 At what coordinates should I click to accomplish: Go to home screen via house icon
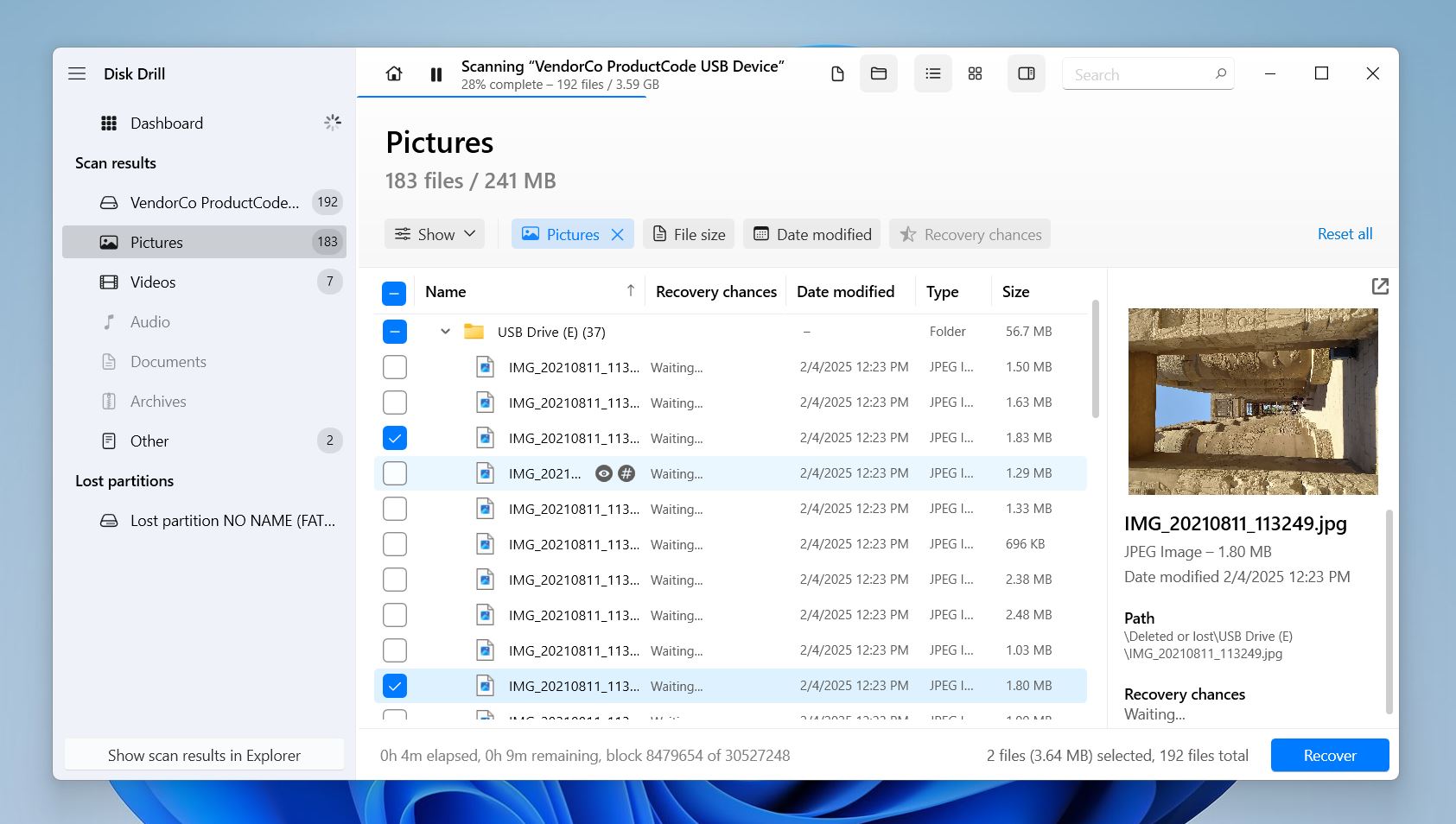pos(394,74)
